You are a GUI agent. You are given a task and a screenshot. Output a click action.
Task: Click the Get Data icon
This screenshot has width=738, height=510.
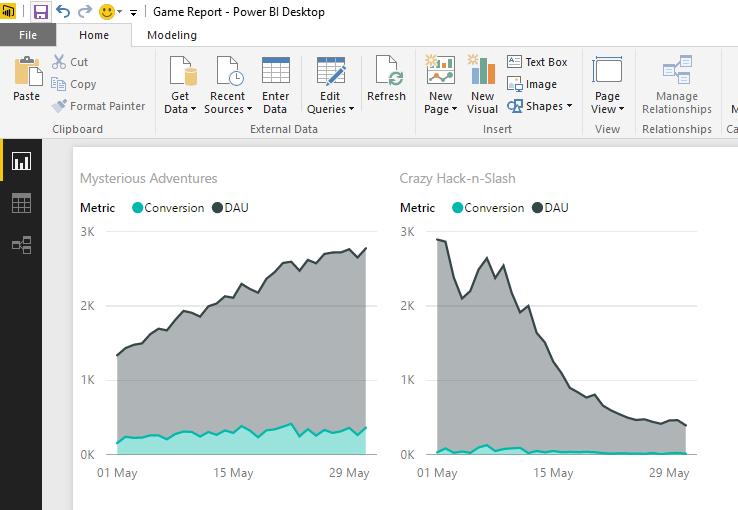(x=183, y=71)
